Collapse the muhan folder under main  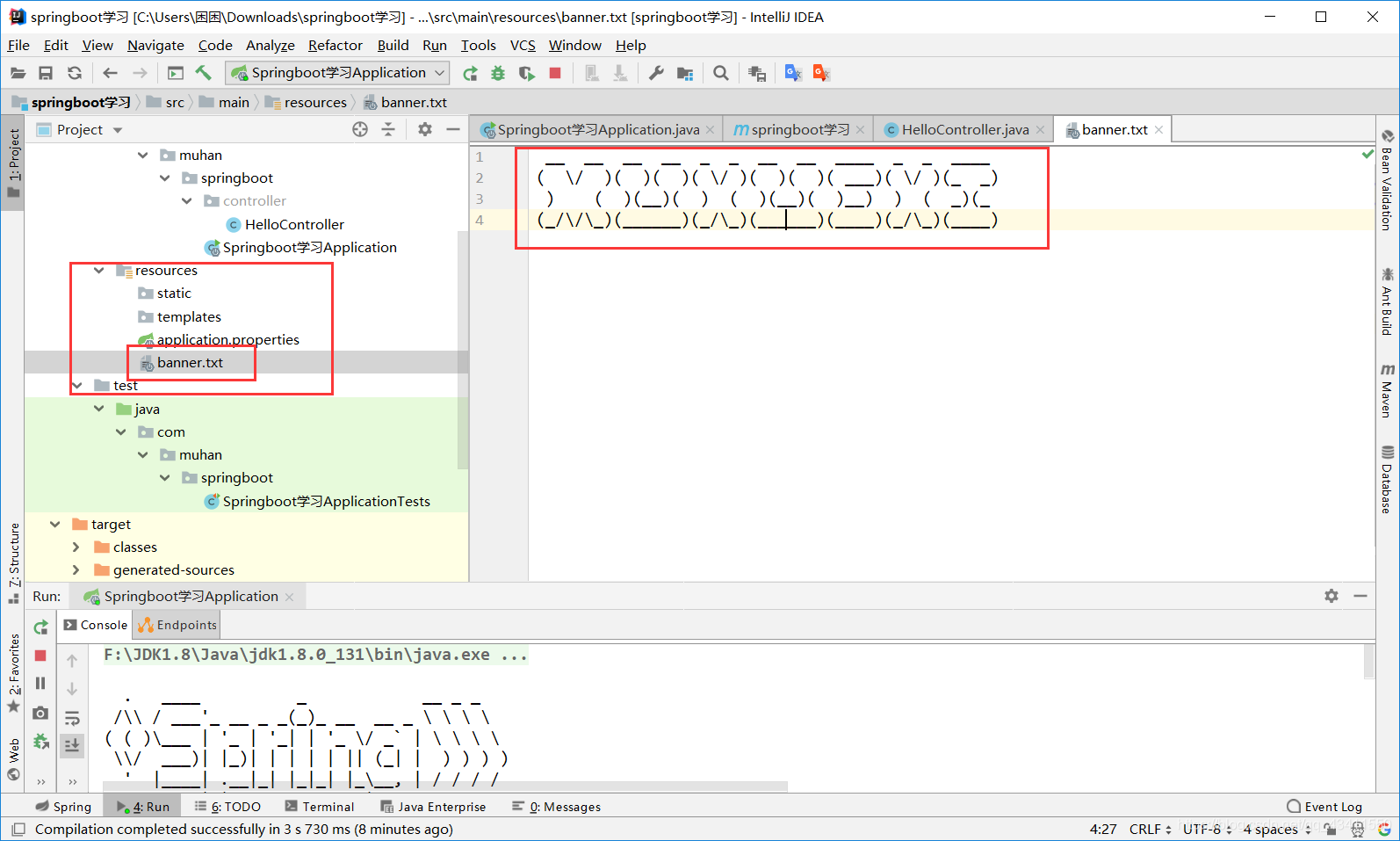pyautogui.click(x=143, y=155)
